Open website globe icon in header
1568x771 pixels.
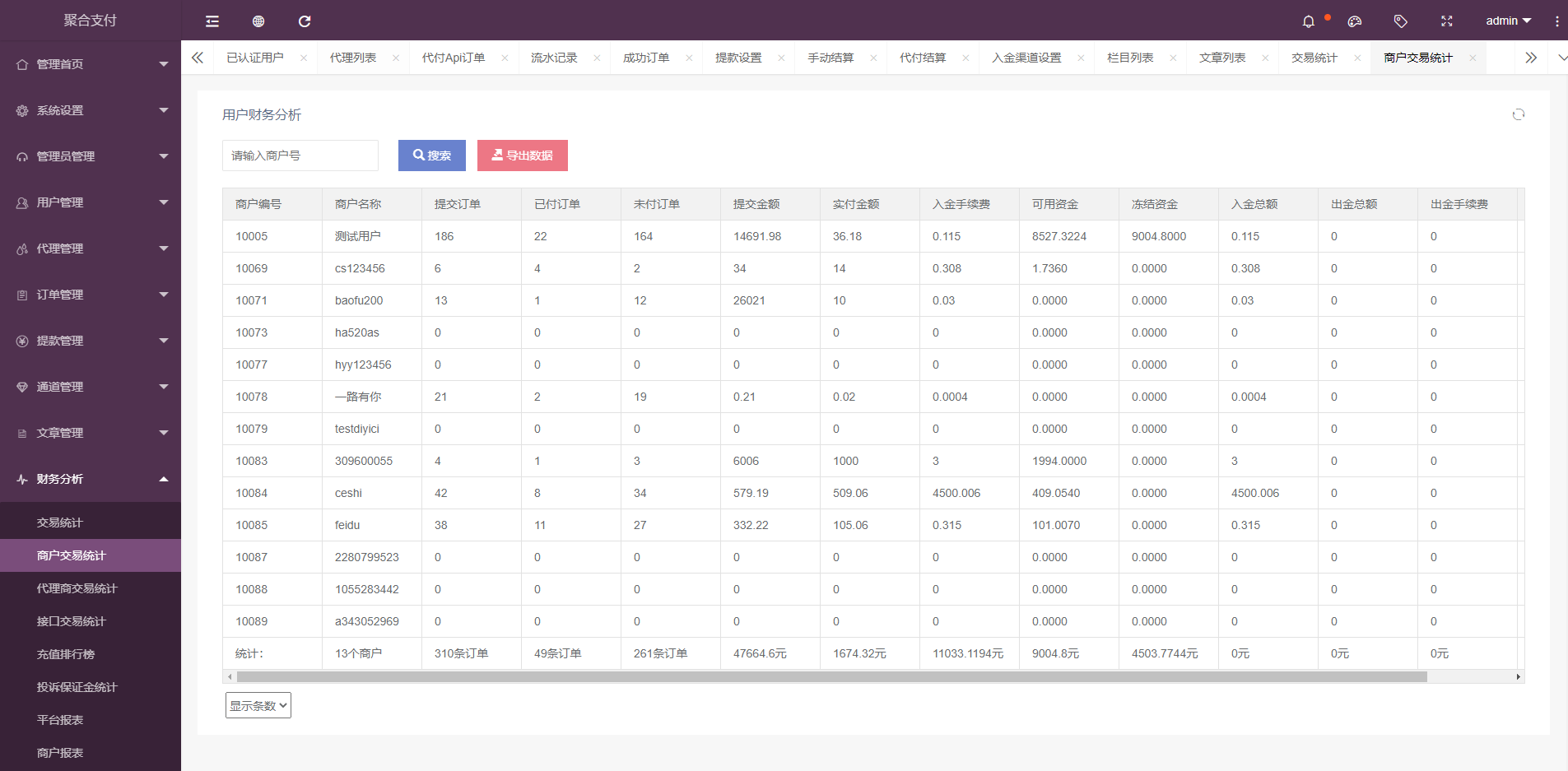coord(258,21)
